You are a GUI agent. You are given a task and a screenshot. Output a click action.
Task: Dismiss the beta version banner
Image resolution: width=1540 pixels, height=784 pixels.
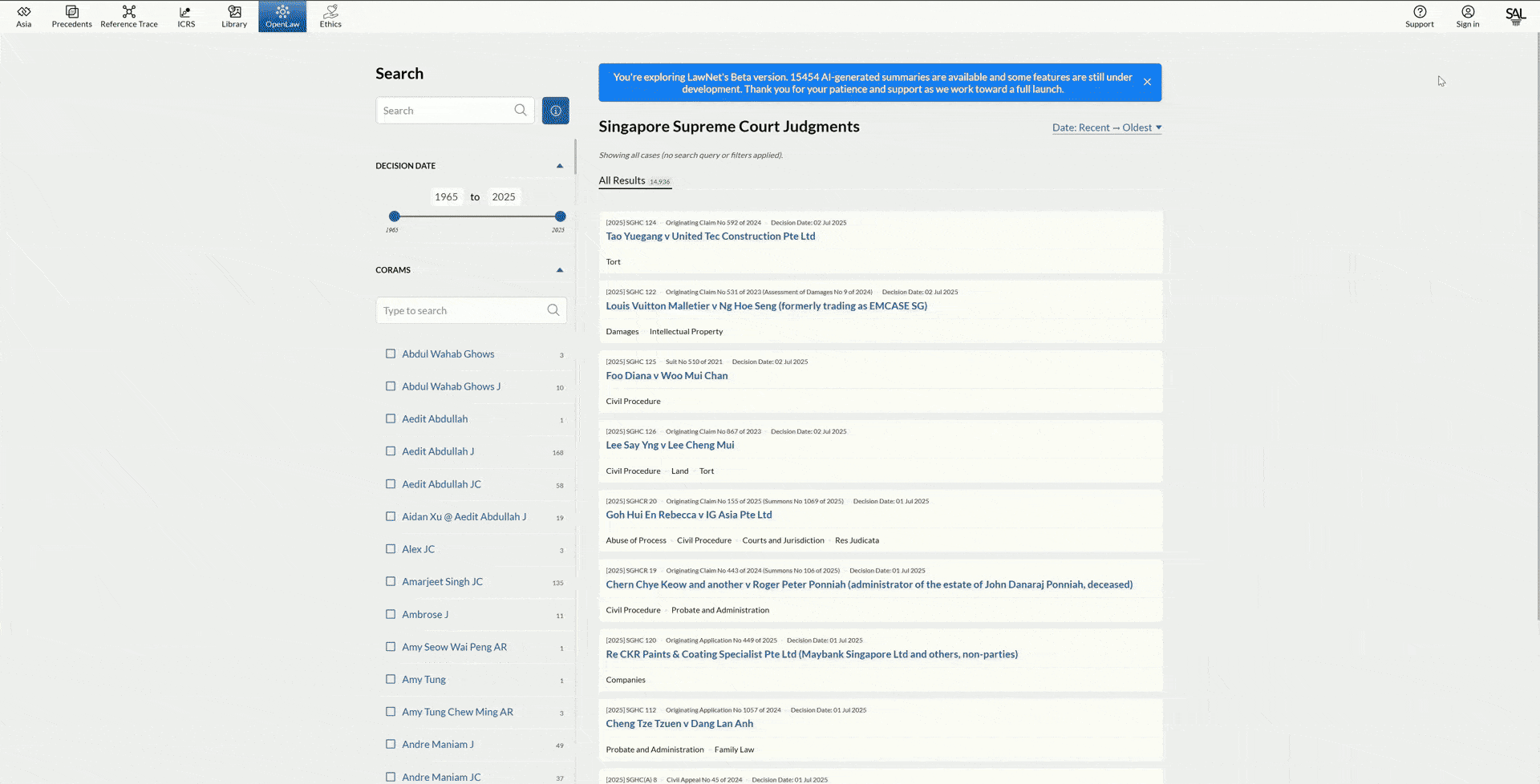[x=1147, y=82]
